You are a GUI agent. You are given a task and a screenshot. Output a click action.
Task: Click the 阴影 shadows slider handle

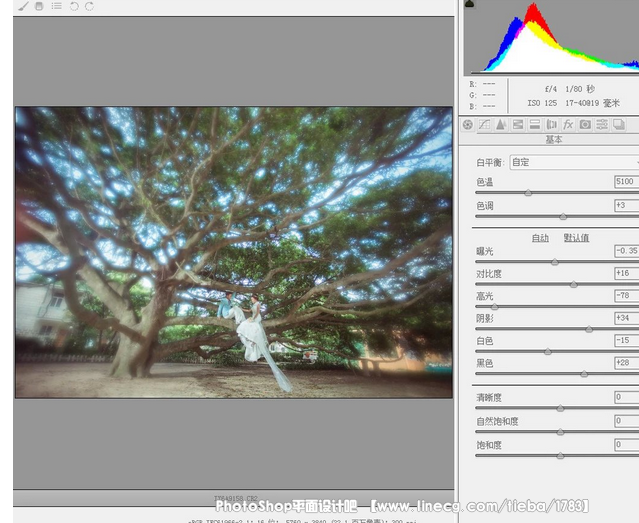coord(589,329)
